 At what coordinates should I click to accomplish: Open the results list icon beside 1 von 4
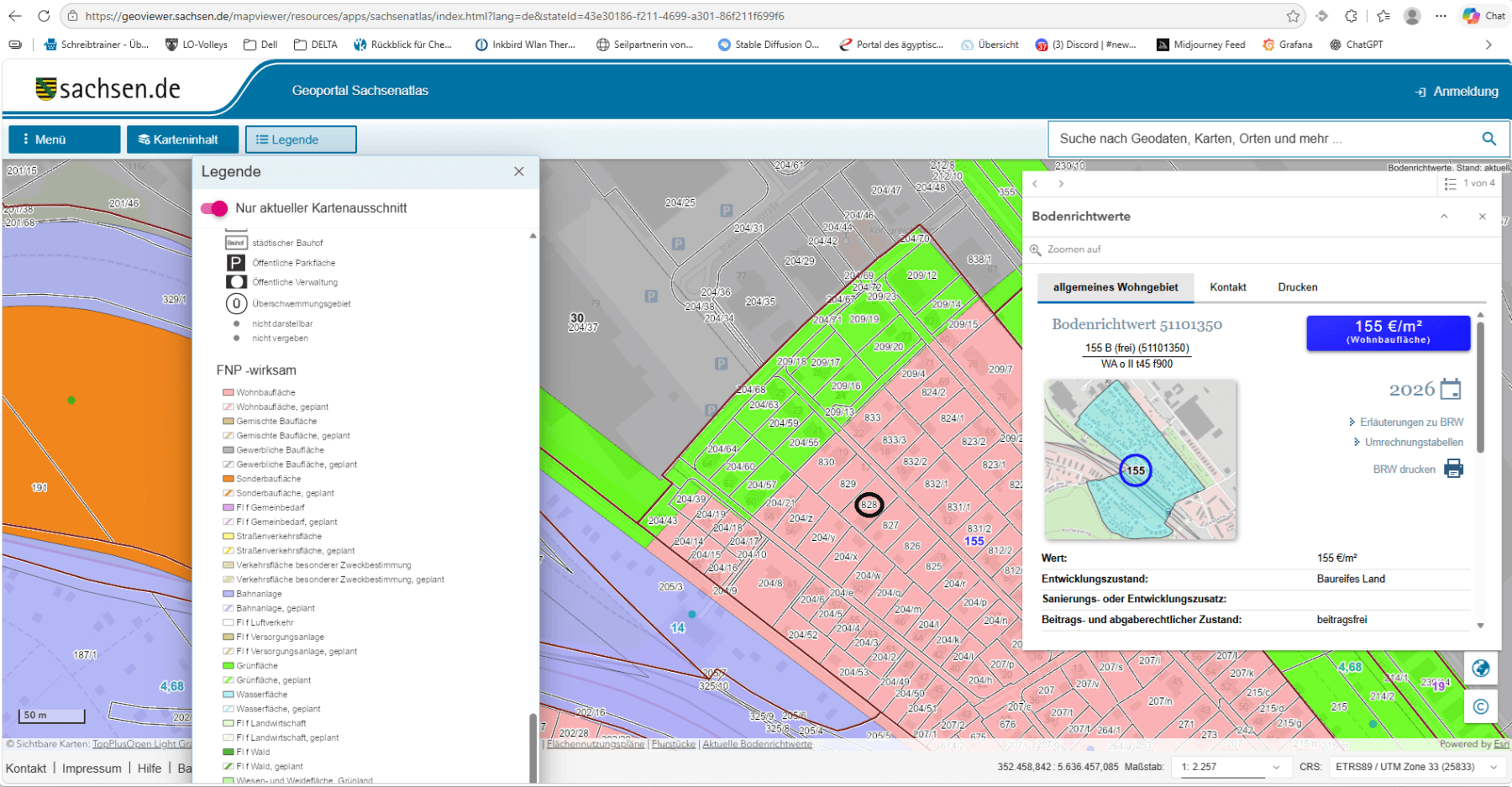(x=1451, y=184)
